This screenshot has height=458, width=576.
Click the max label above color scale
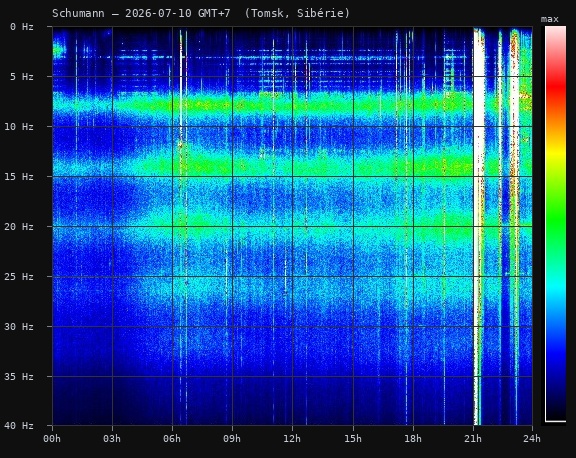tap(550, 19)
